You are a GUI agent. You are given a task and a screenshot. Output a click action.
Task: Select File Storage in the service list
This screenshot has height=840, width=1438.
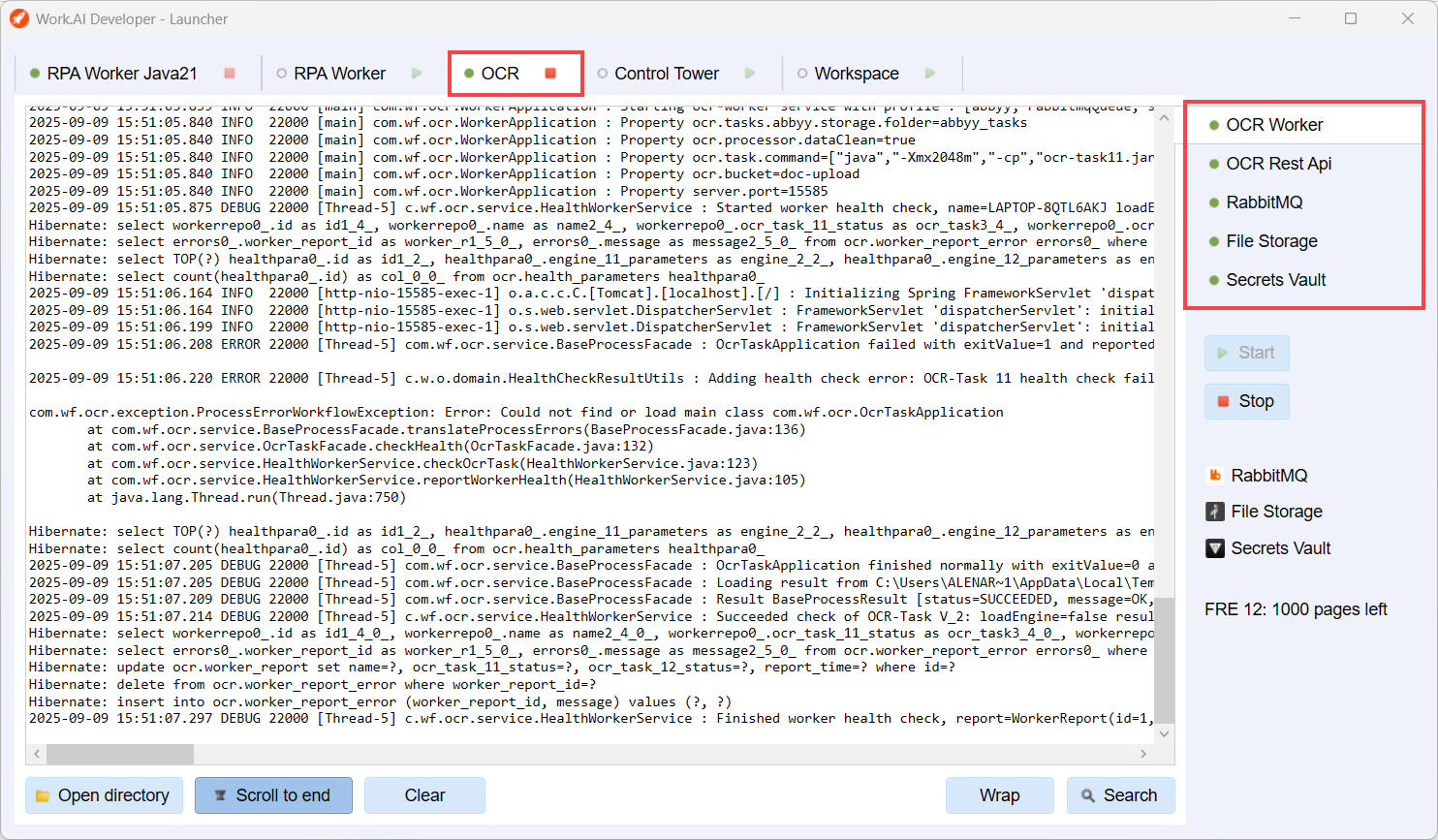pyautogui.click(x=1304, y=241)
